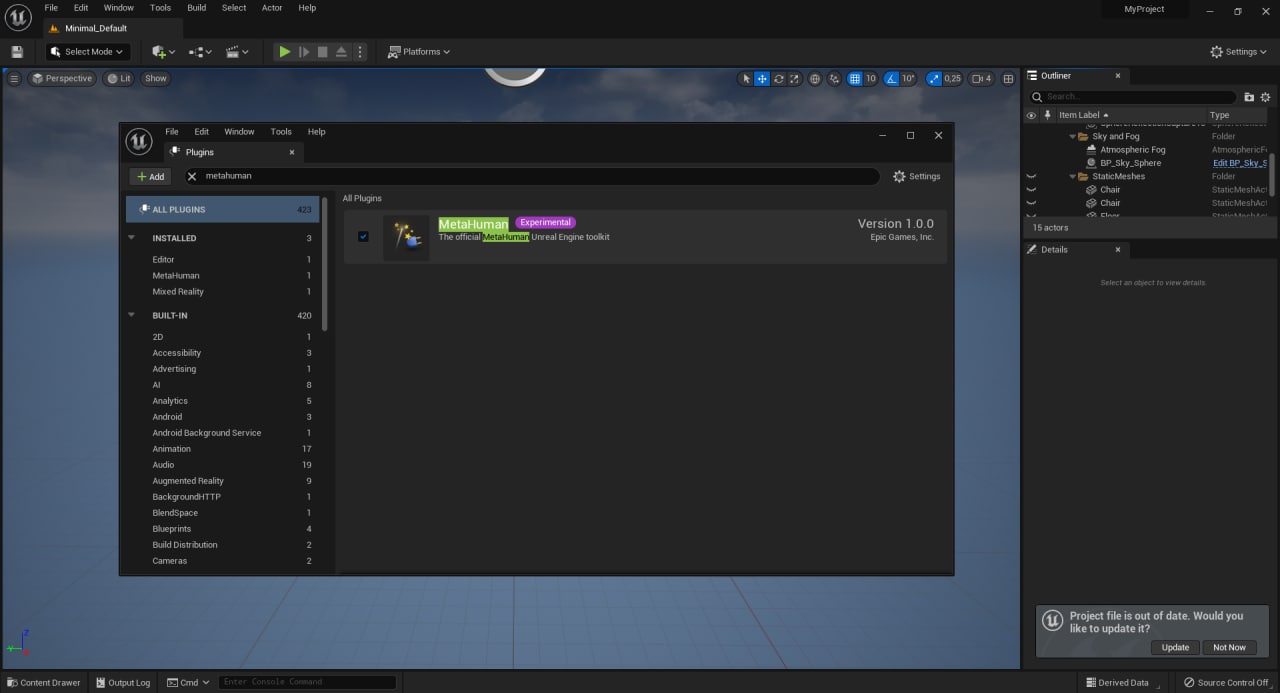Activate the Translate move gizmo tool
The image size is (1280, 693).
(x=762, y=78)
